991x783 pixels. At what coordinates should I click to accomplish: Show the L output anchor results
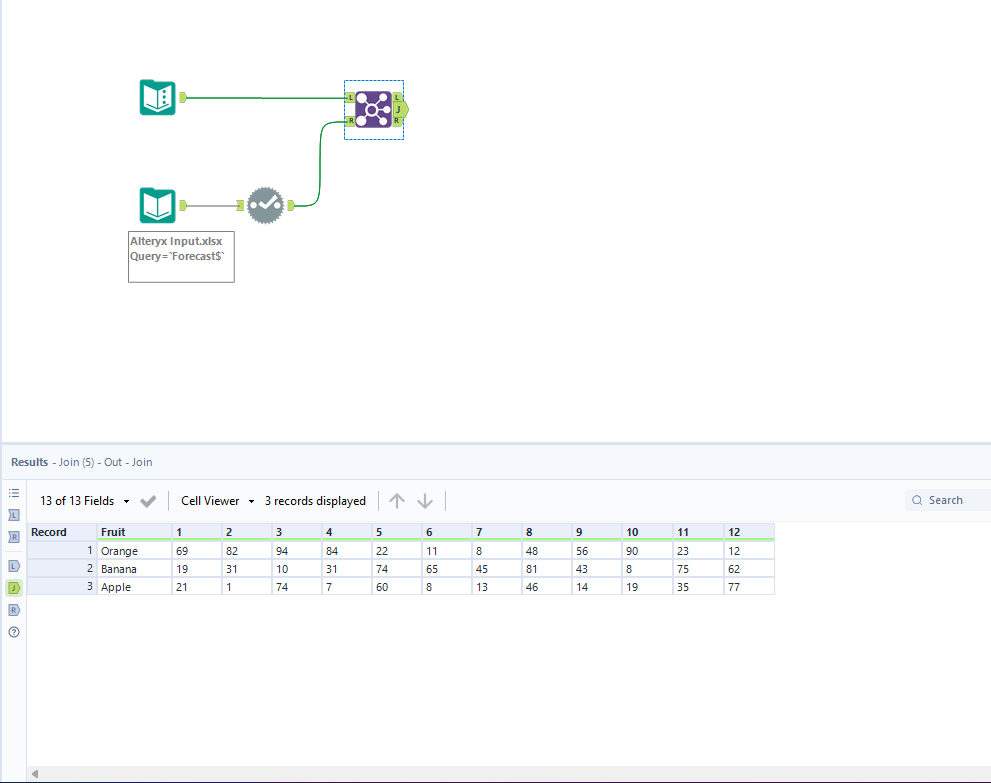click(x=14, y=566)
